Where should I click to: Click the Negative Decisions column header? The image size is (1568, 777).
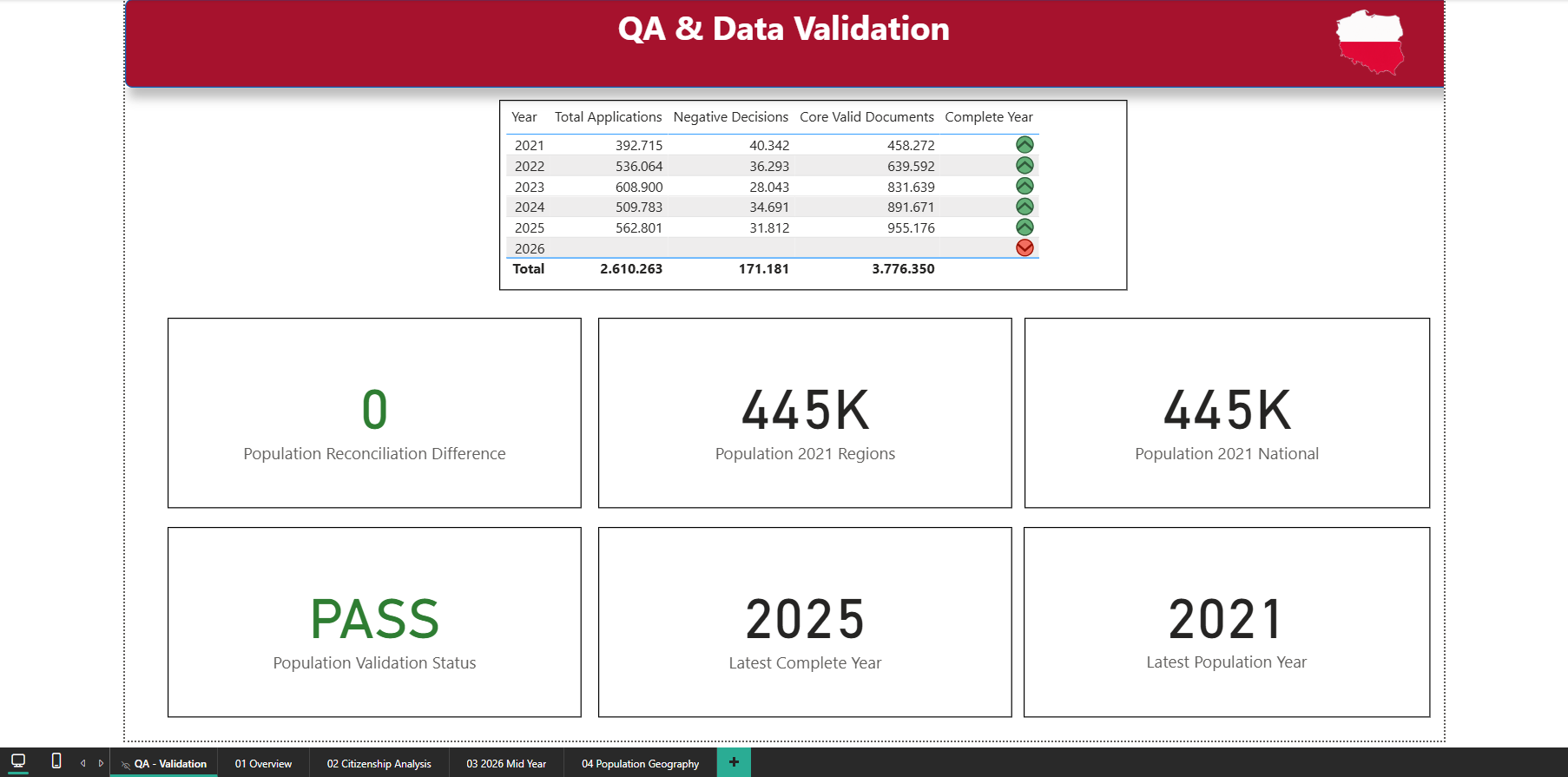point(730,117)
